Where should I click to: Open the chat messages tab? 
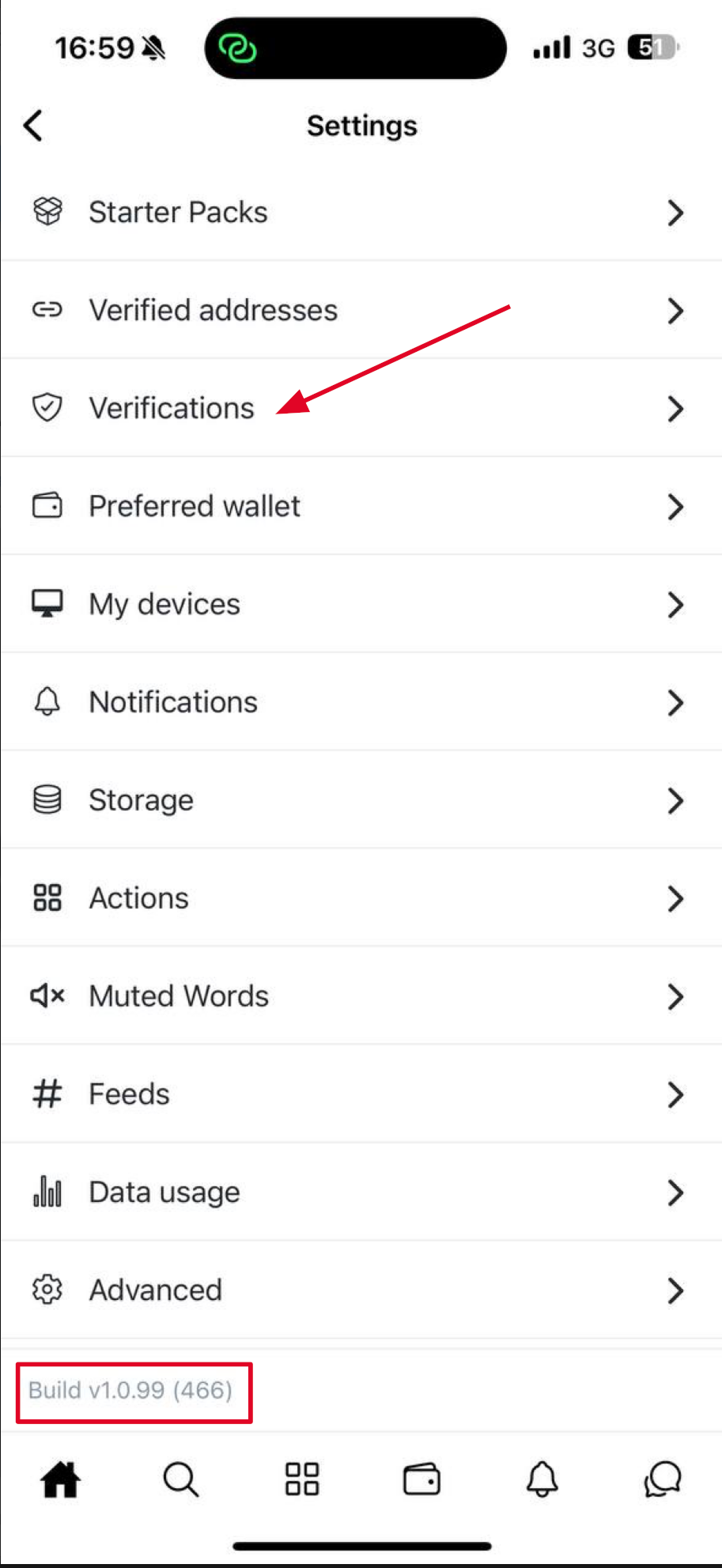(663, 1479)
